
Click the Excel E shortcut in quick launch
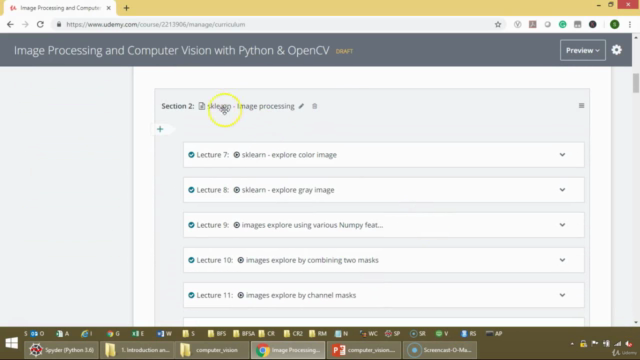click(138, 333)
